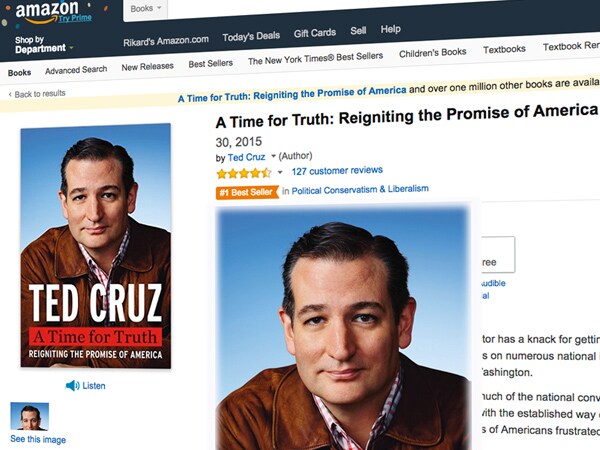
Task: Select the Best Sellers tab
Action: [x=210, y=64]
